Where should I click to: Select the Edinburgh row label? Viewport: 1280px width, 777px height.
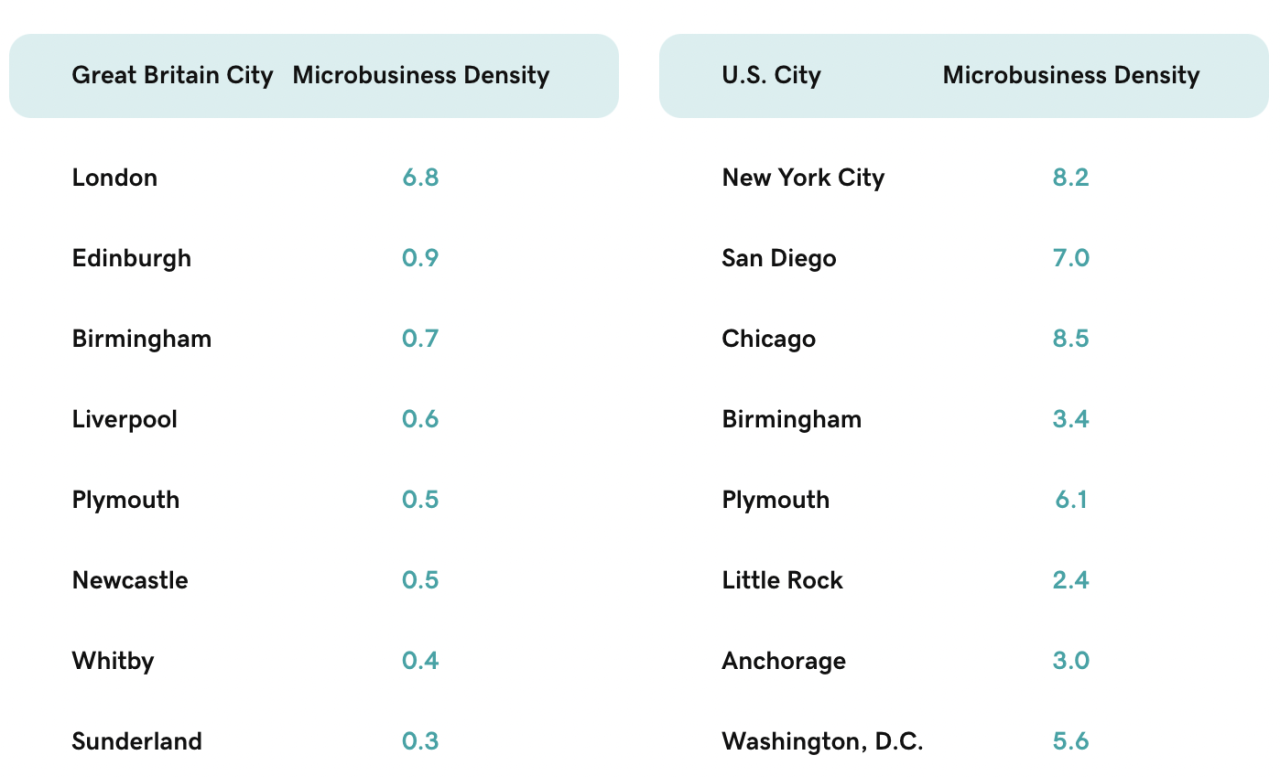pos(131,259)
